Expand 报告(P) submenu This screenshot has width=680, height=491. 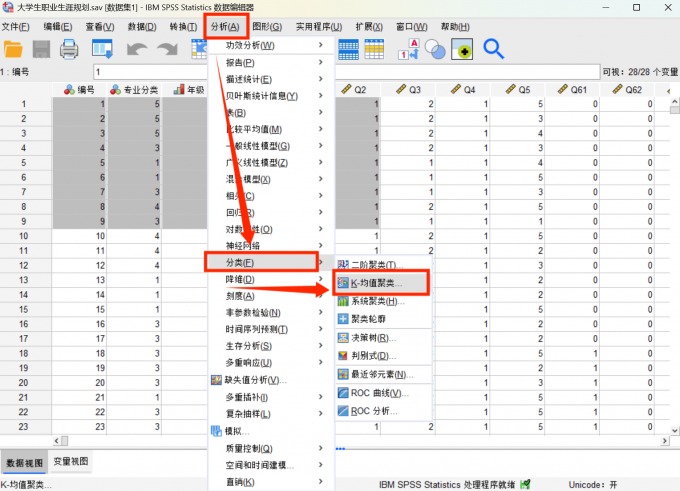coord(271,63)
